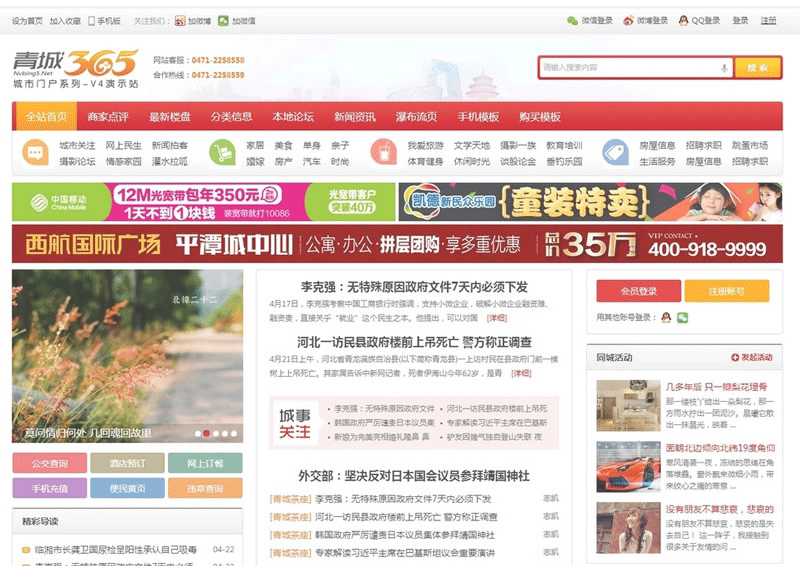The width and height of the screenshot is (800, 566).
Task: Click the orange chat bubble forum icon
Action: pyautogui.click(x=35, y=153)
